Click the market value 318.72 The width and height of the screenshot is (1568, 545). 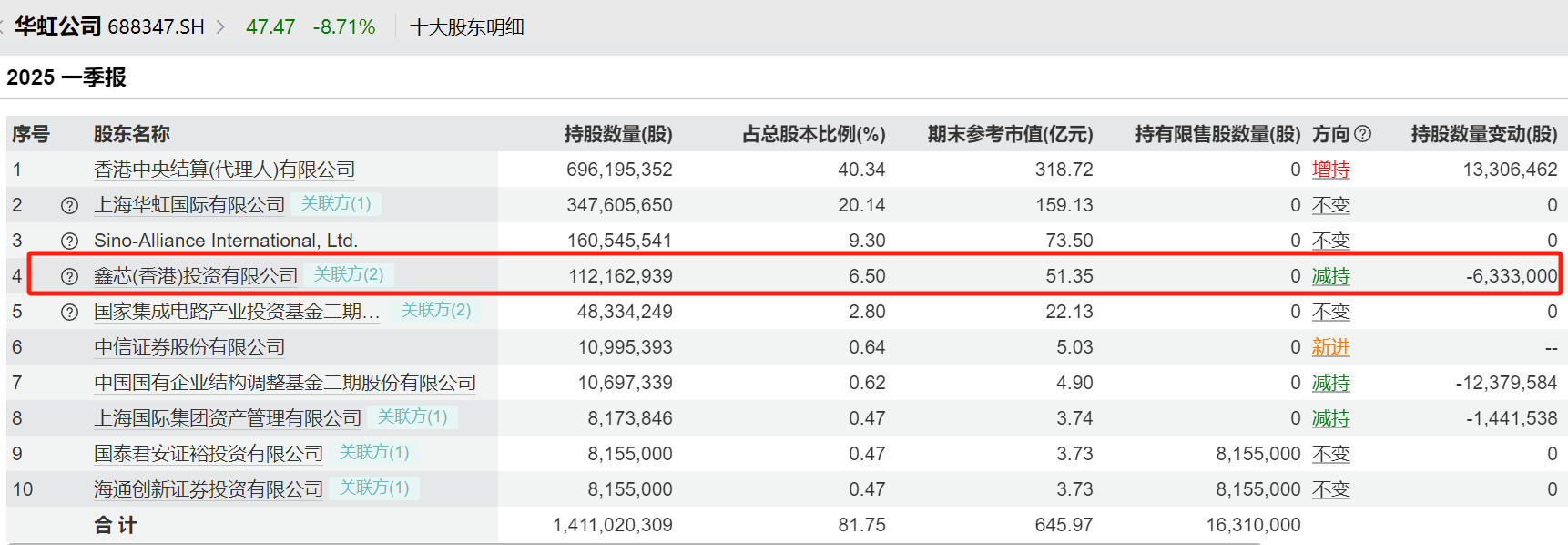[1064, 170]
